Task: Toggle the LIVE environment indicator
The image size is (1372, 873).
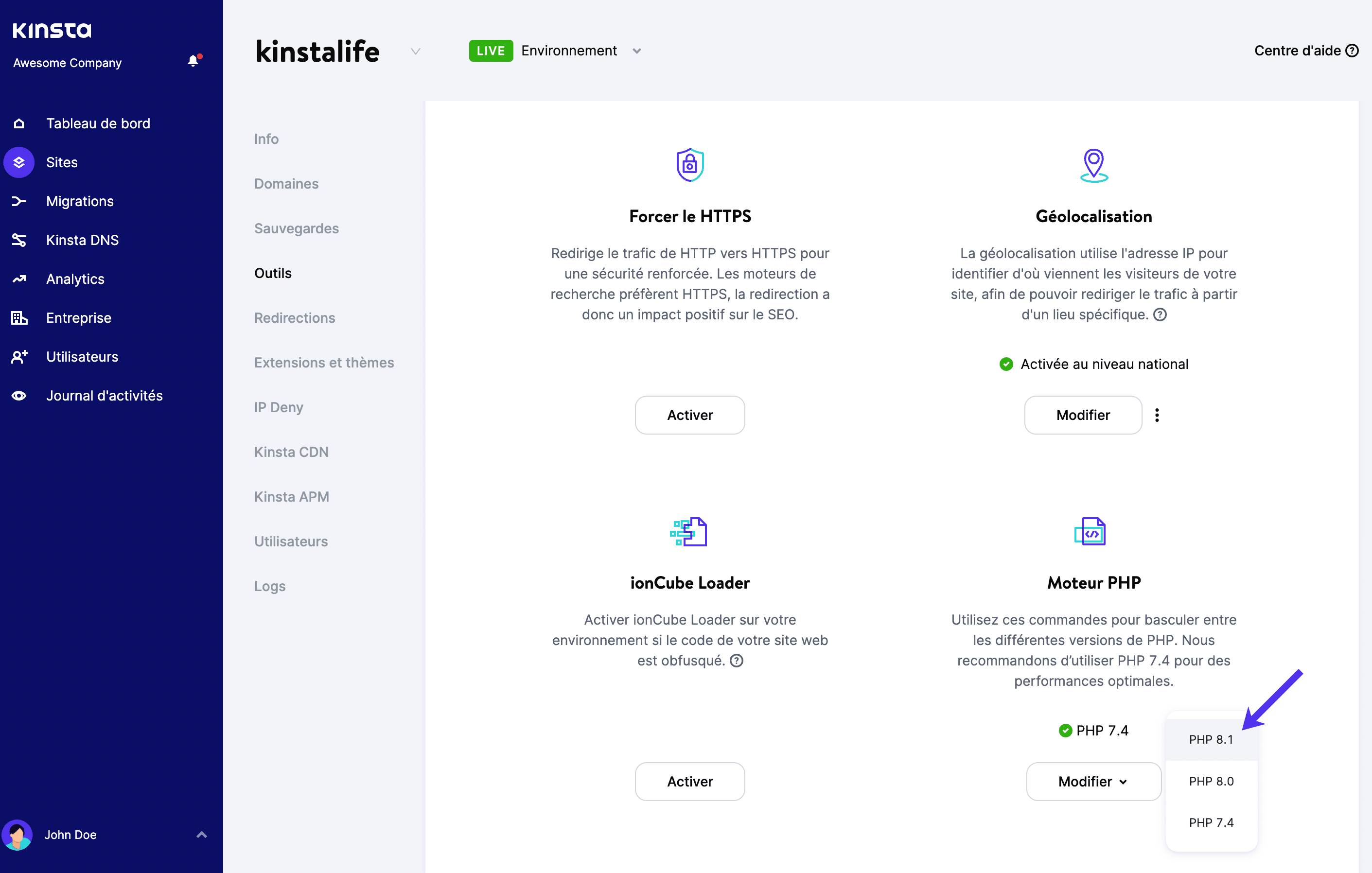Action: pyautogui.click(x=491, y=50)
